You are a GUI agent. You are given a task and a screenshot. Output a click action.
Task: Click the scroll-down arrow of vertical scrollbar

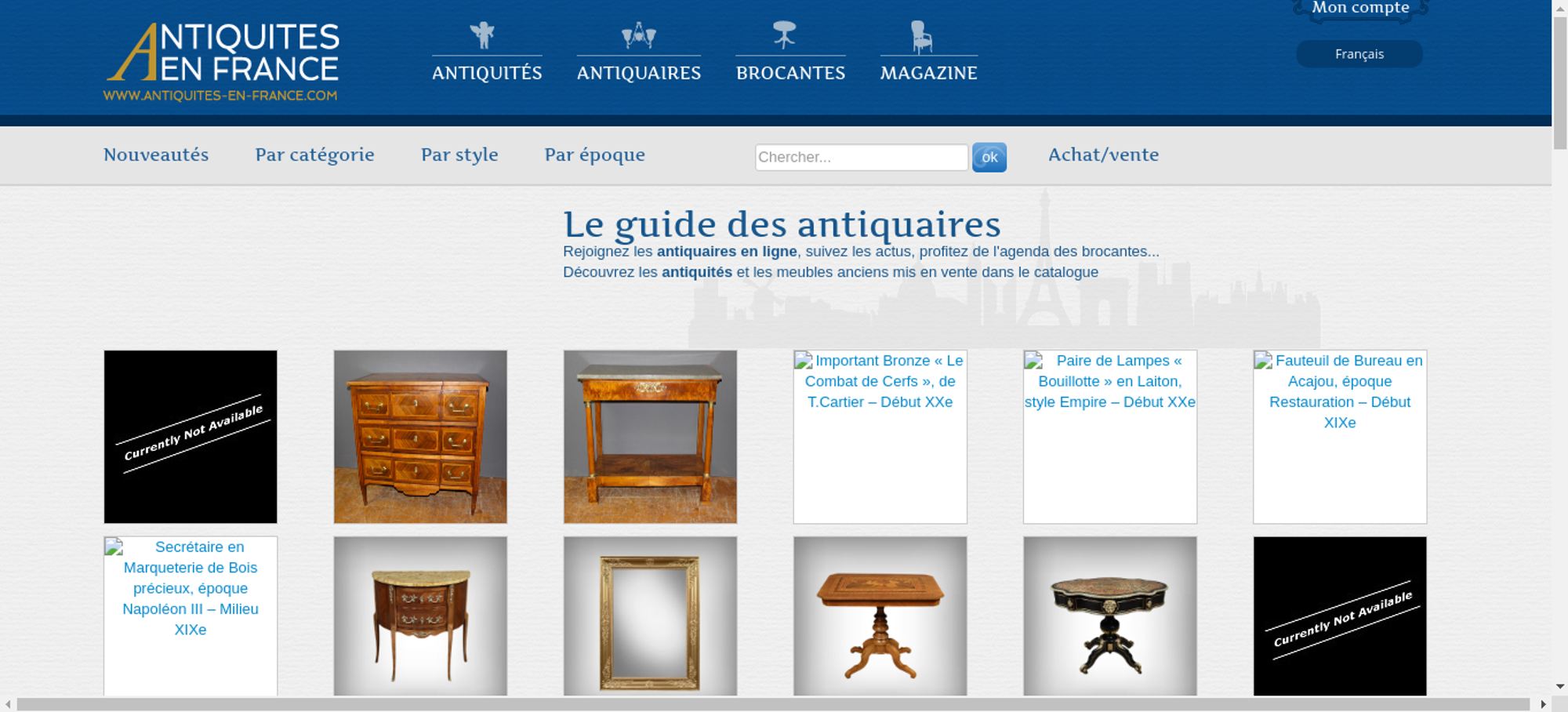pyautogui.click(x=1559, y=686)
